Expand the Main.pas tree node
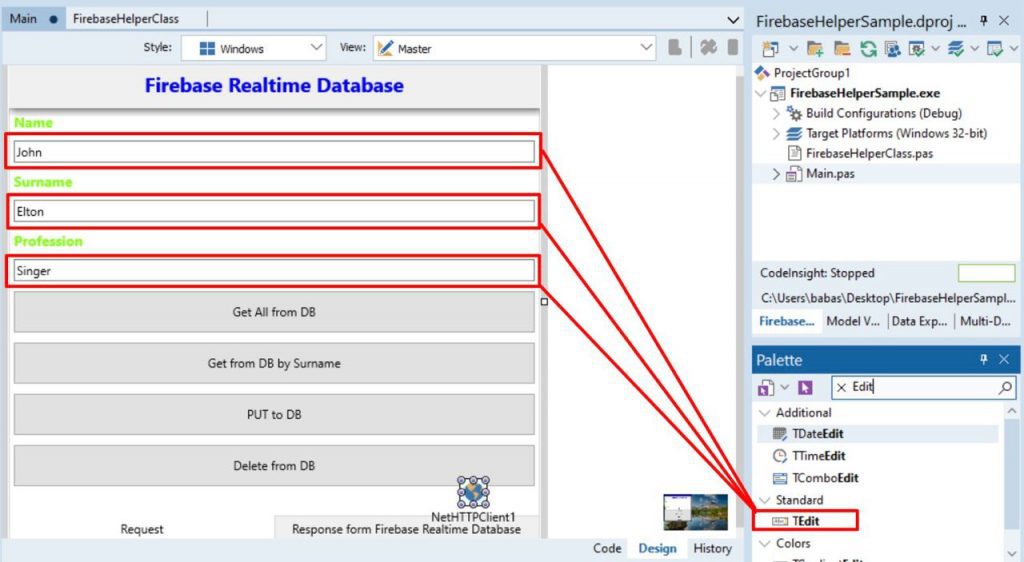The width and height of the screenshot is (1024, 562). 776,174
